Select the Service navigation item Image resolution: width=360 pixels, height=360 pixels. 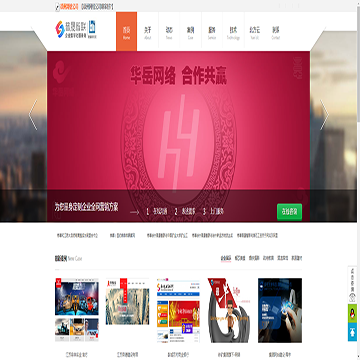(212, 32)
